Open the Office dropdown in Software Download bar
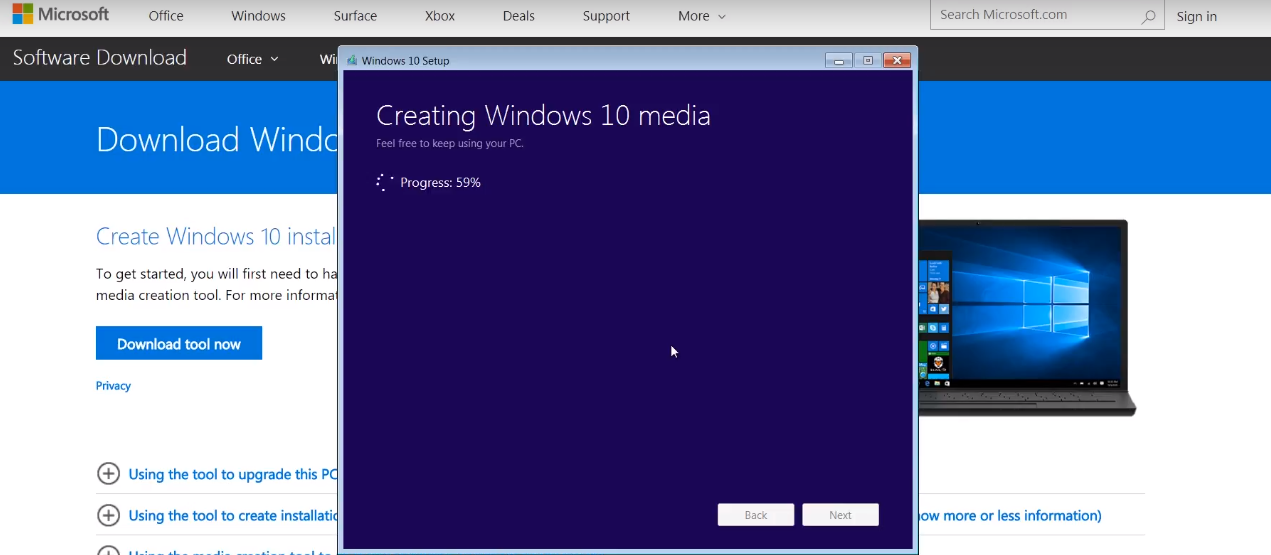 pyautogui.click(x=253, y=59)
